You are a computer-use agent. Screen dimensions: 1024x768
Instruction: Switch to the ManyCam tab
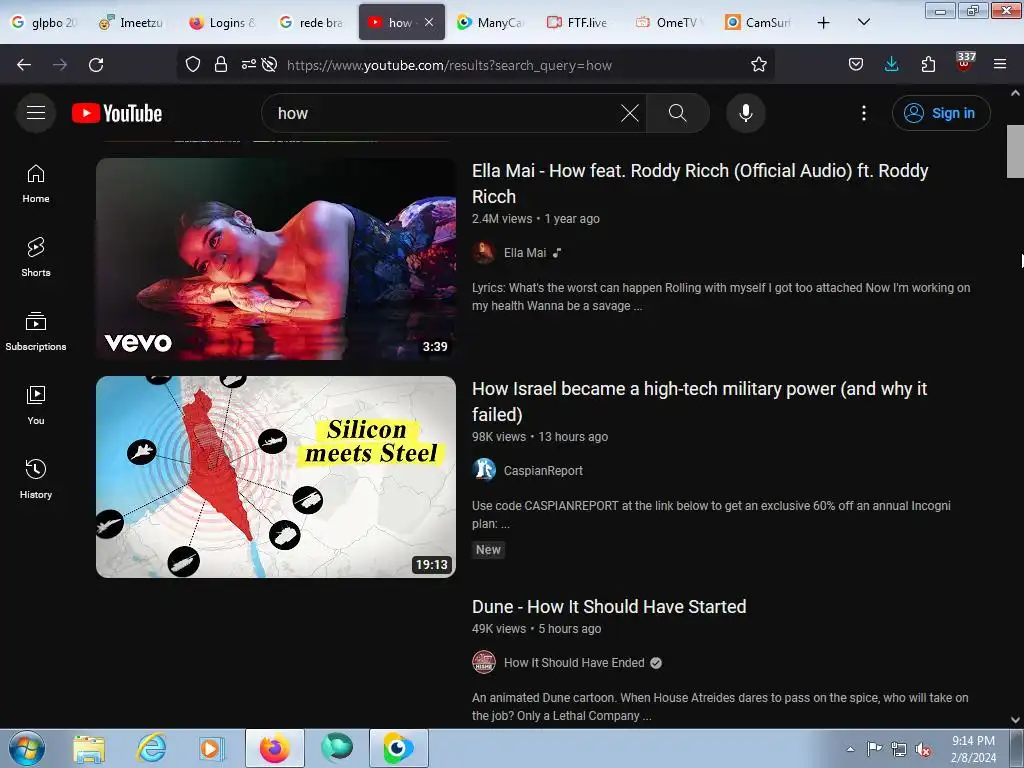pyautogui.click(x=490, y=23)
